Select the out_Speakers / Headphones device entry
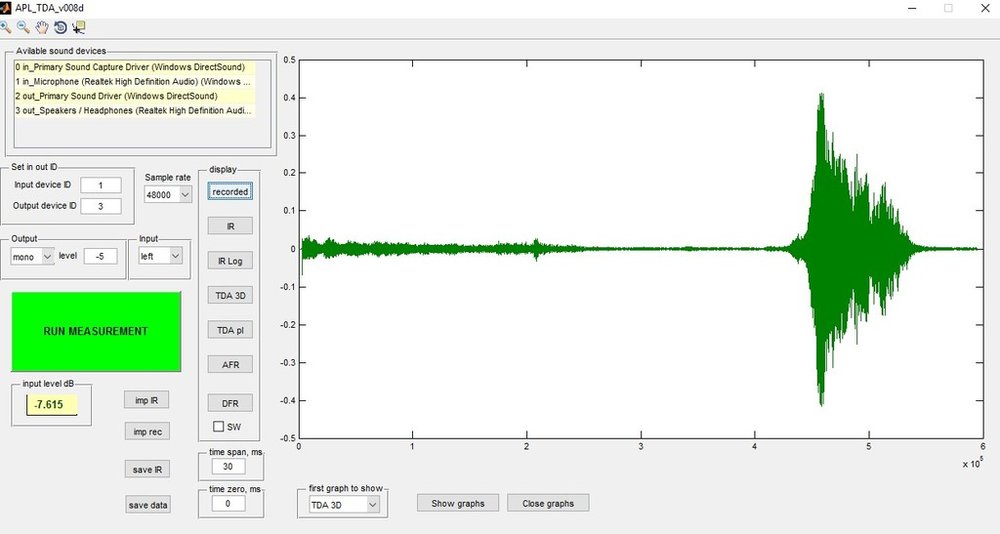1000x534 pixels. (135, 110)
